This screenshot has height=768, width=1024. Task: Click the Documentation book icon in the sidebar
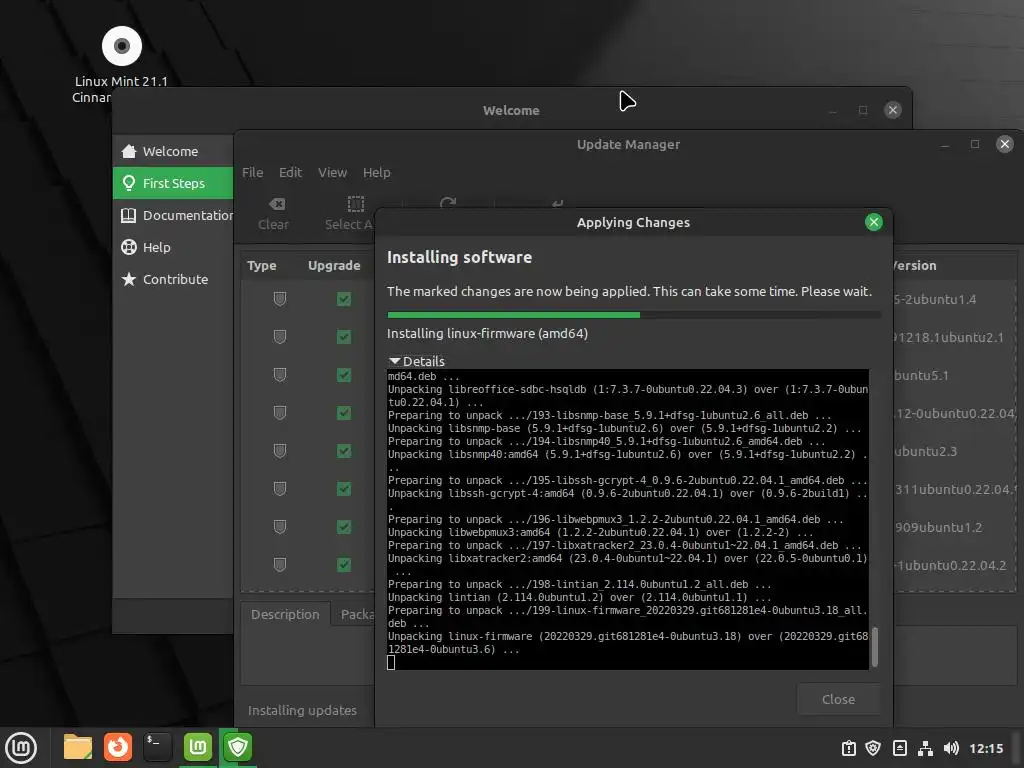(129, 215)
